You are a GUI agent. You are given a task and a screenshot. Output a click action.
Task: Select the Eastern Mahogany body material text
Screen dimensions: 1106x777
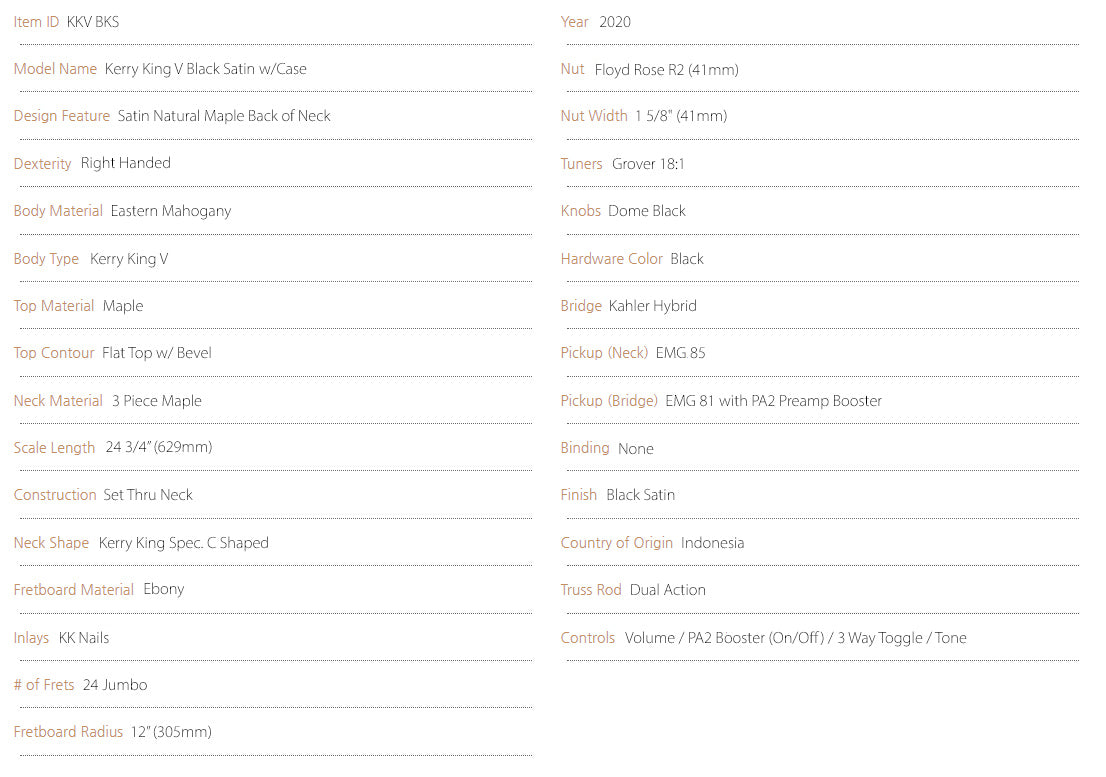coord(171,211)
